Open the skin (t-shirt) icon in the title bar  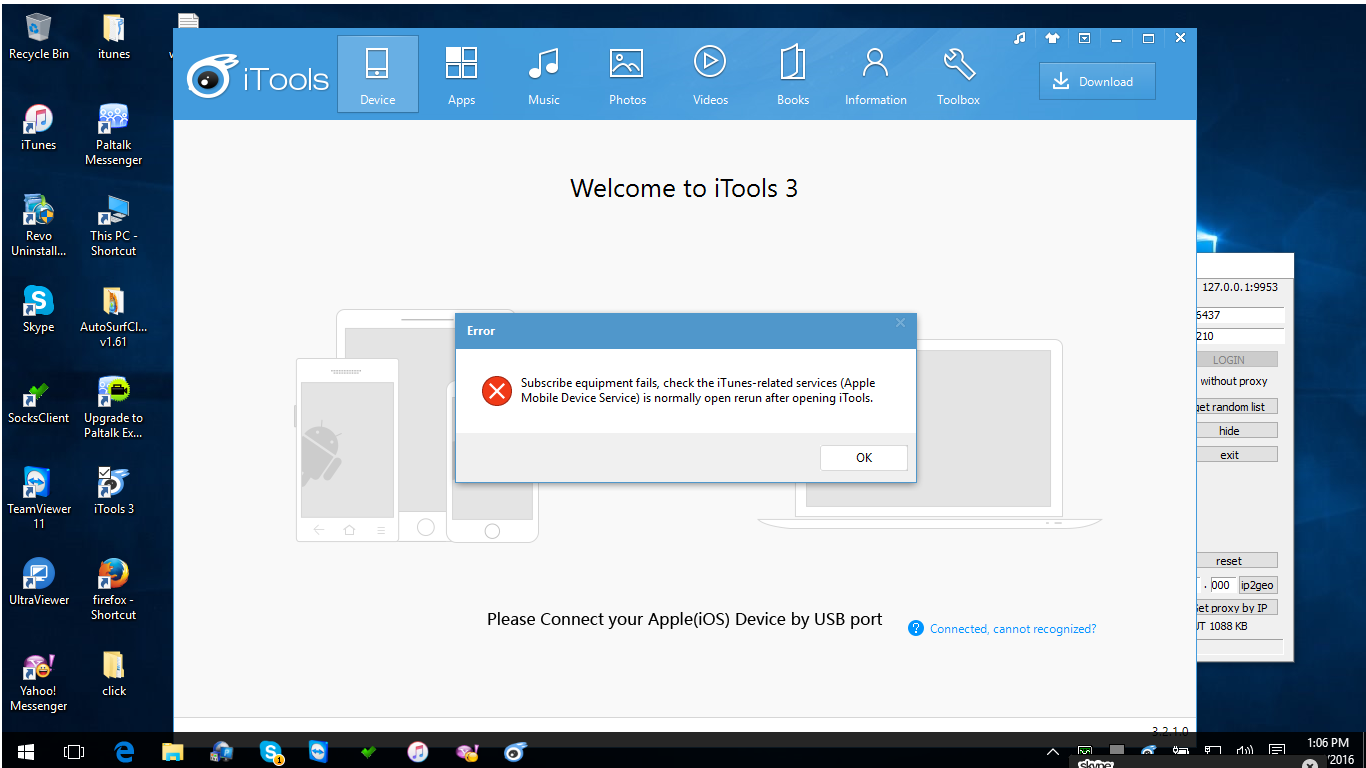pos(1052,38)
